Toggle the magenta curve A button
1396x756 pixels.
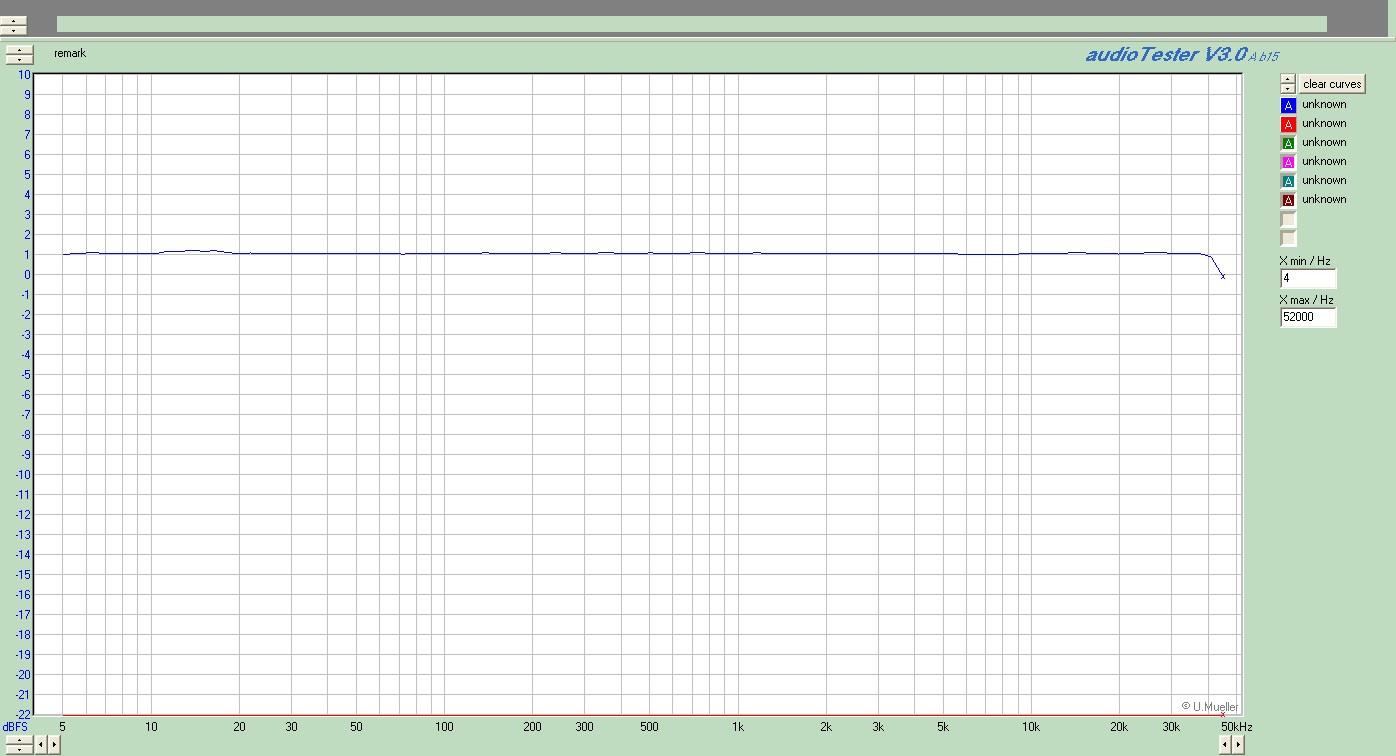pyautogui.click(x=1288, y=162)
